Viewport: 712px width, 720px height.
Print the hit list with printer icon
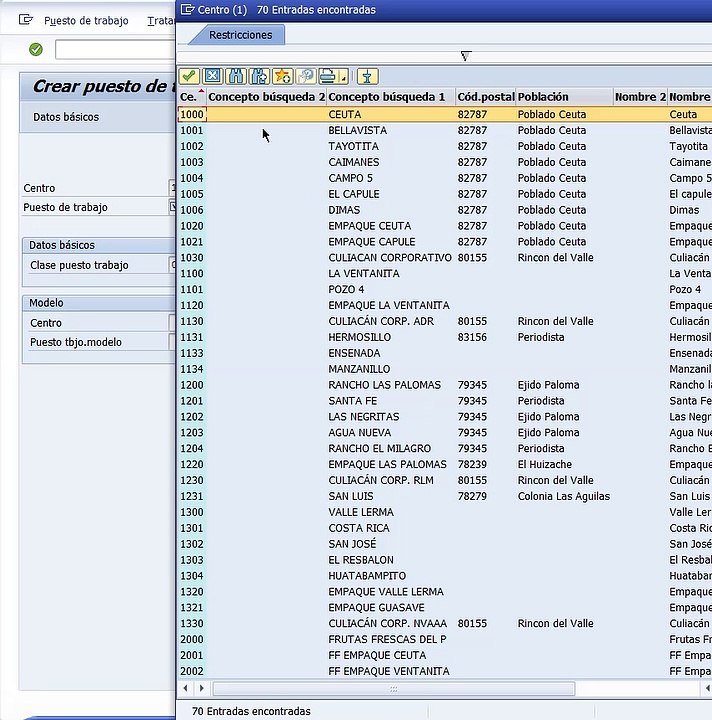point(328,76)
